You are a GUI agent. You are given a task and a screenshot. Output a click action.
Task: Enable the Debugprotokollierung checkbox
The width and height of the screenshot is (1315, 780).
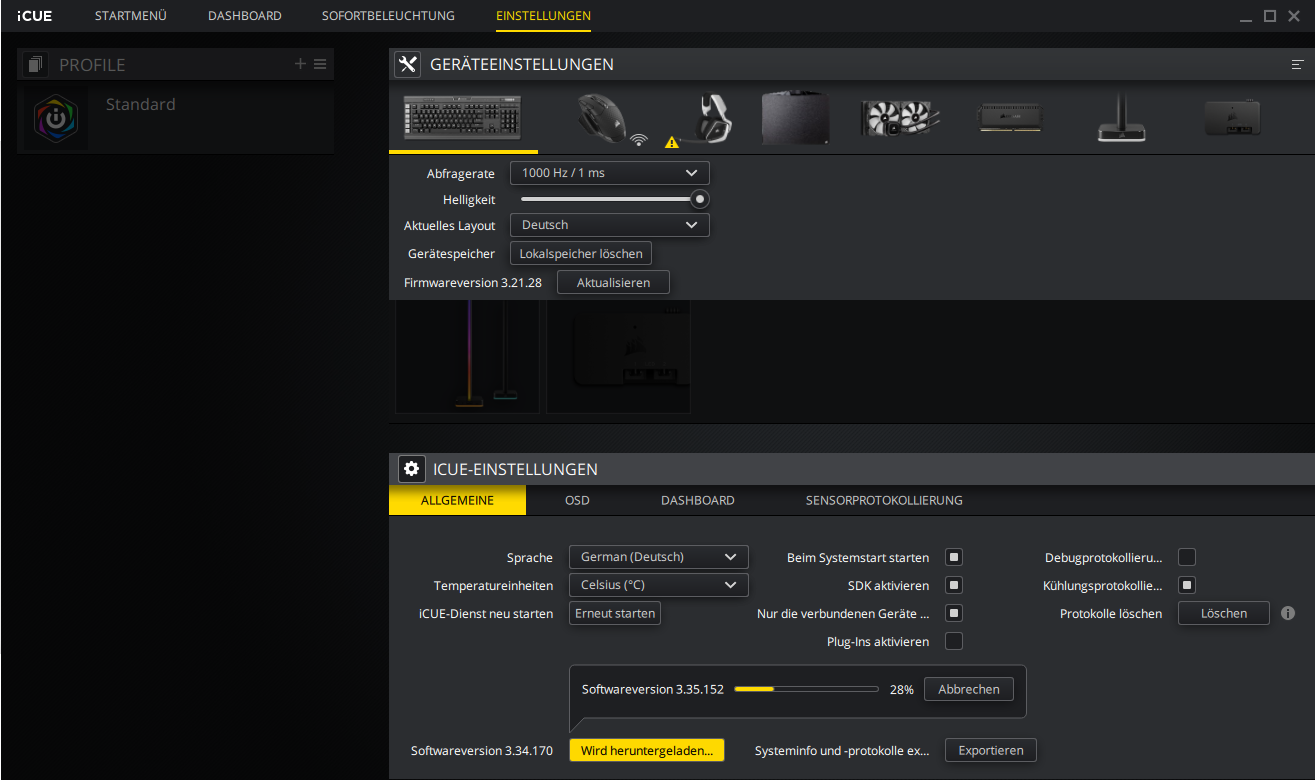click(x=1187, y=557)
